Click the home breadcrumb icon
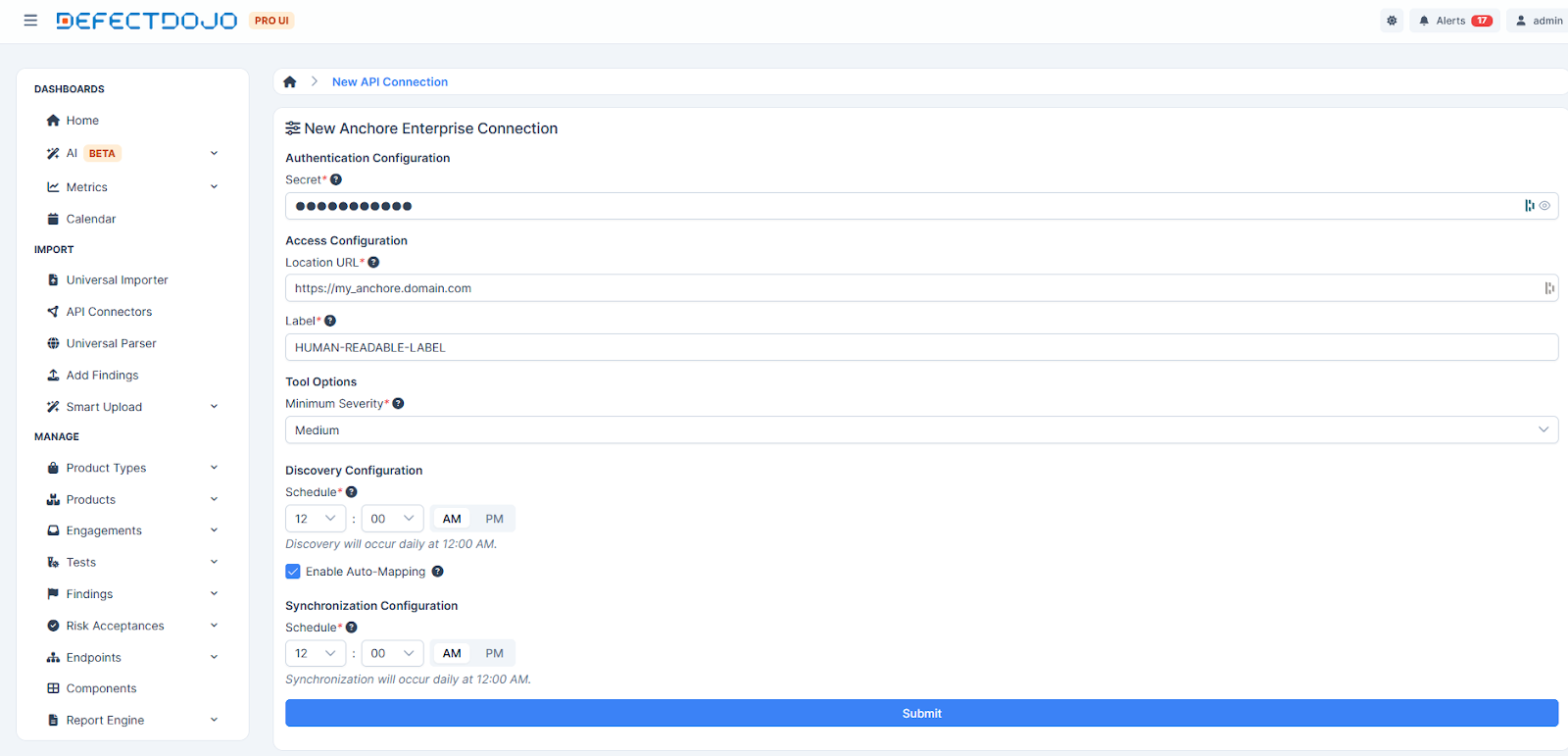The height and width of the screenshot is (756, 1568). point(290,82)
